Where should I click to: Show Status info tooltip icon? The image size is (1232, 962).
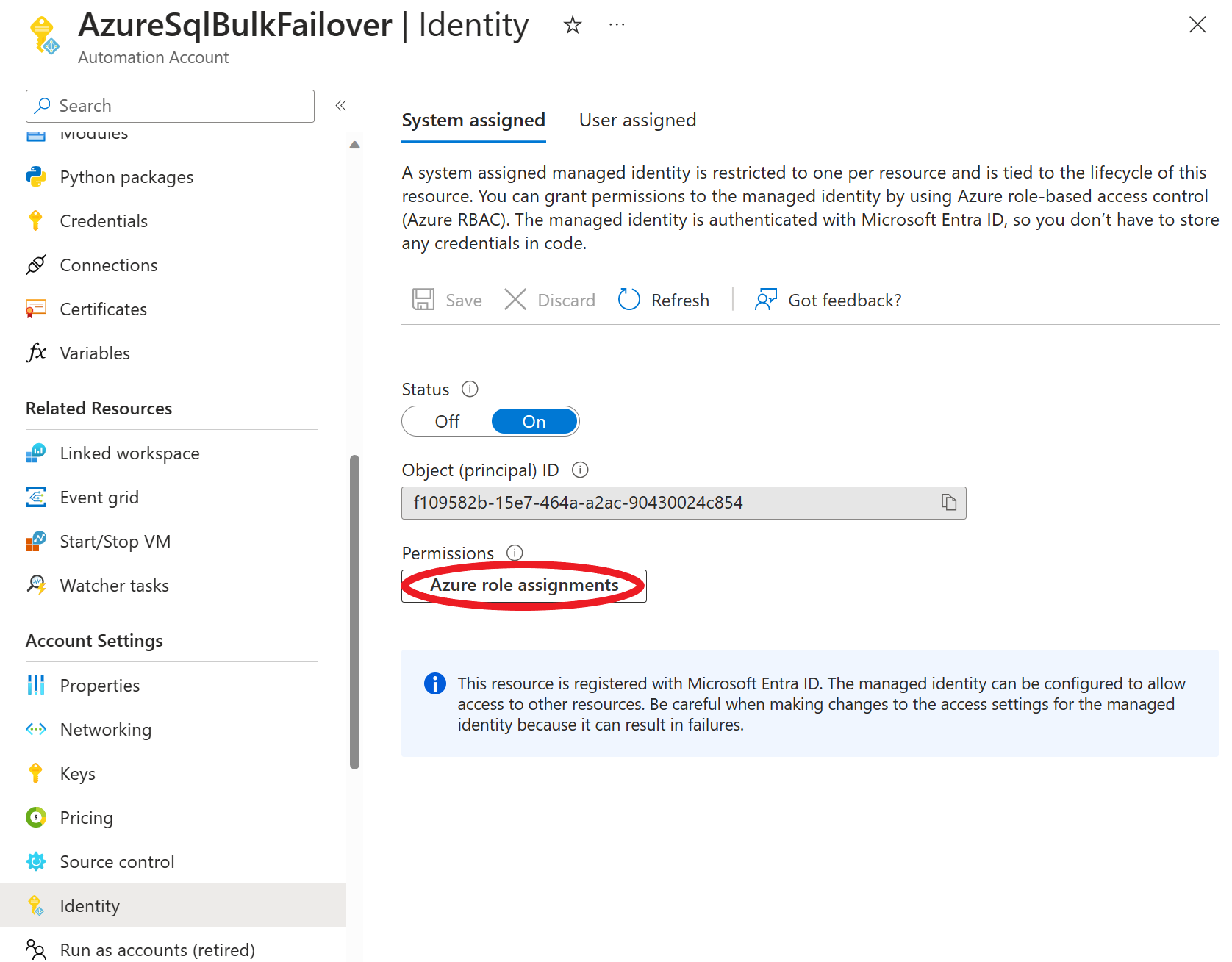click(x=470, y=390)
